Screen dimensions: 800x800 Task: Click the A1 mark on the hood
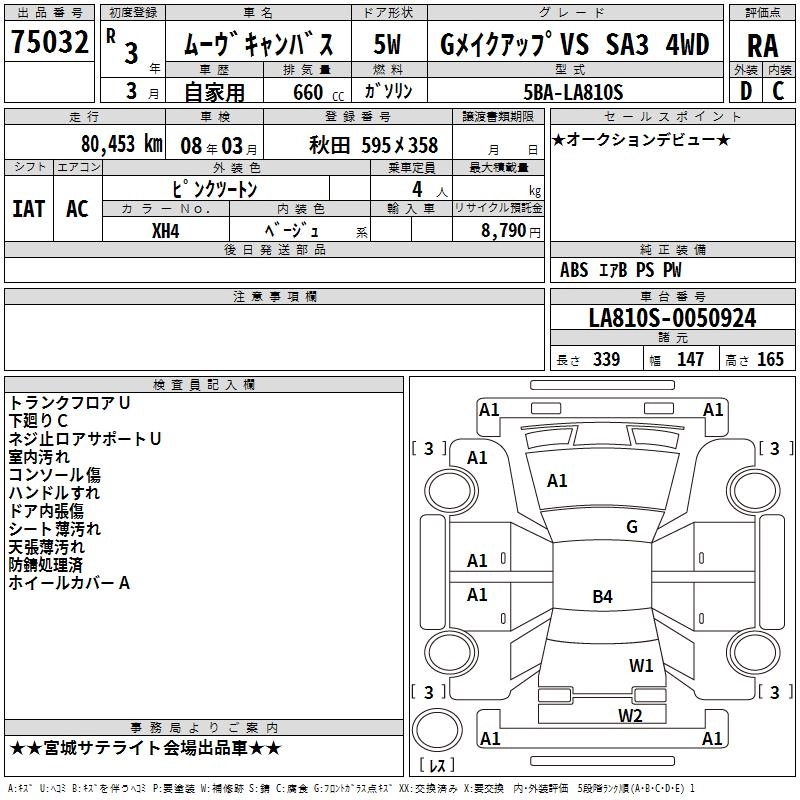[x=557, y=481]
